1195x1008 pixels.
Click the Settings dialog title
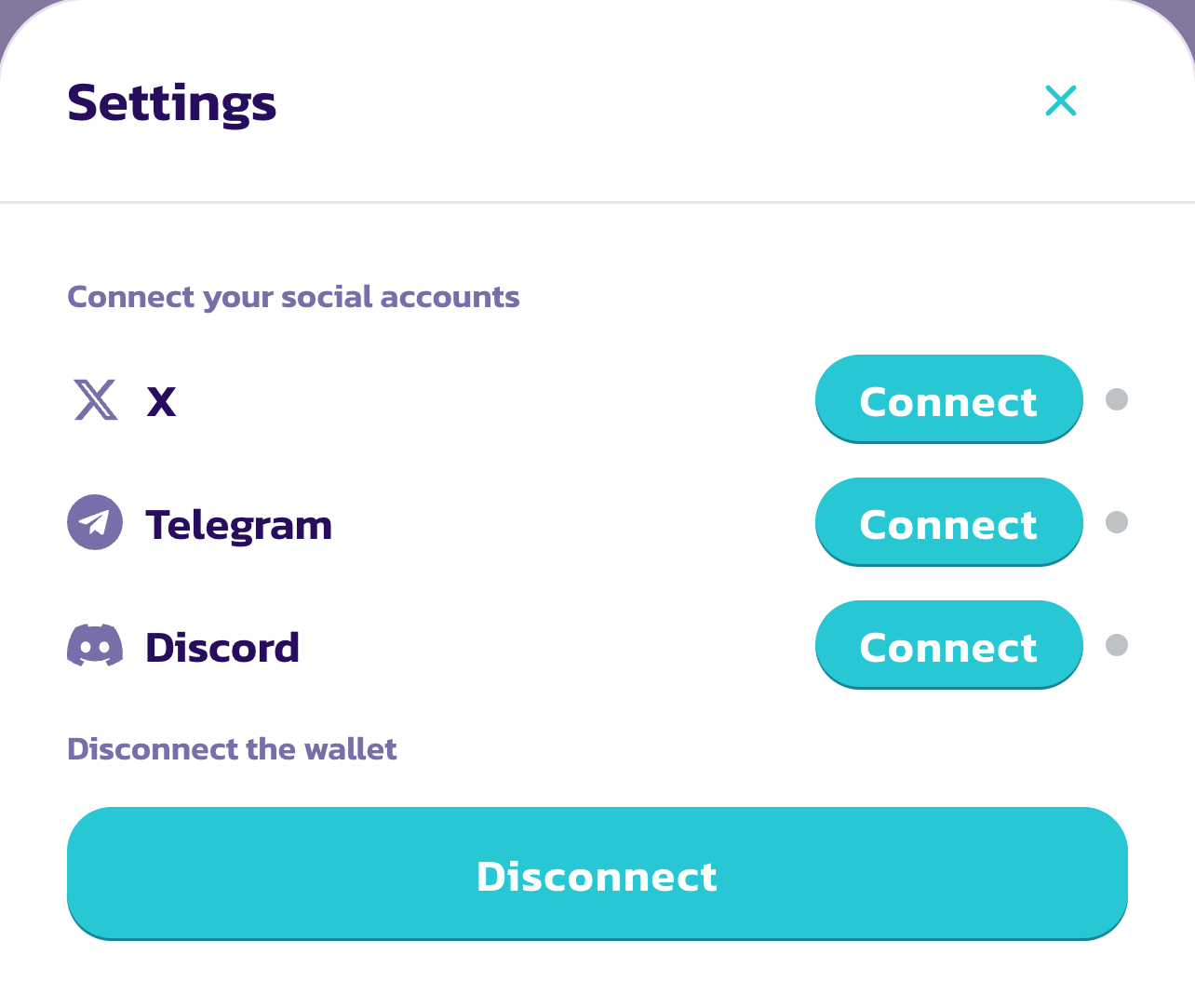[x=172, y=103]
